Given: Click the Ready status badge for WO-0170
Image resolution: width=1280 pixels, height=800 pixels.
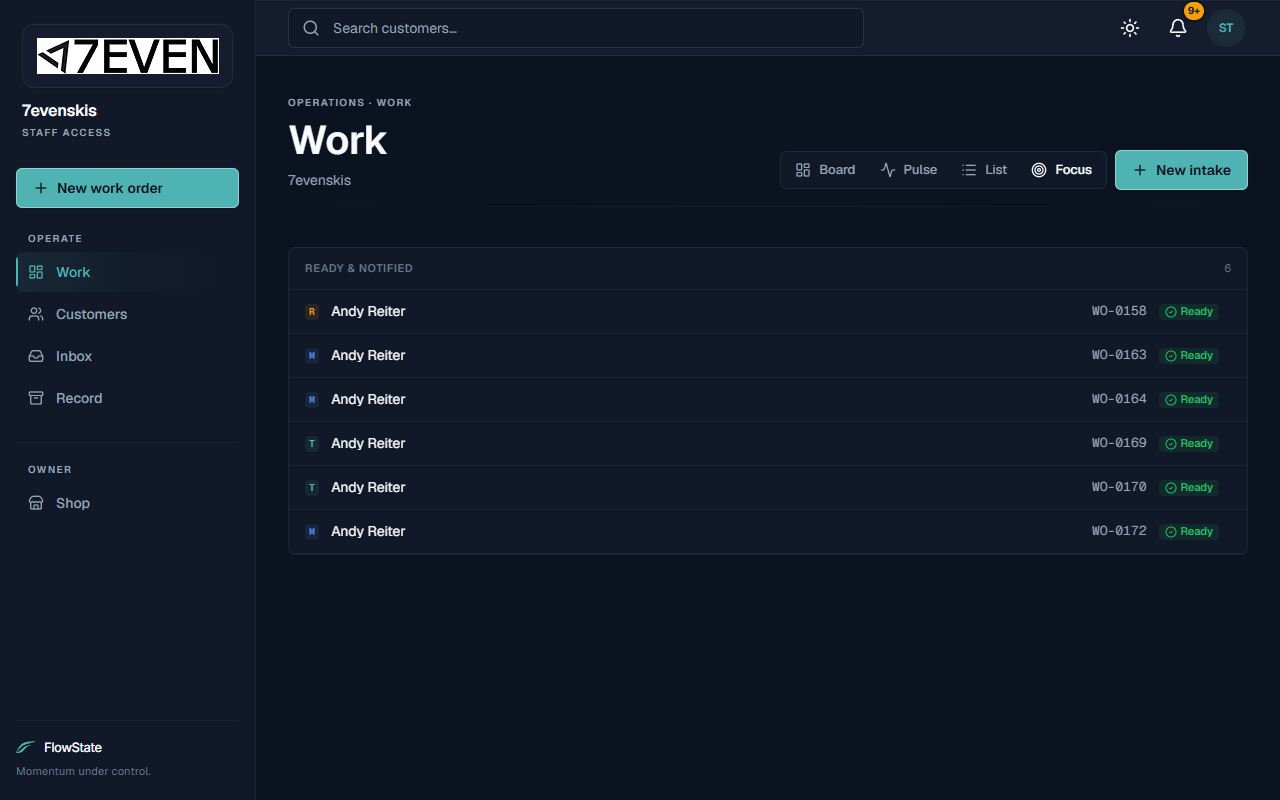Looking at the screenshot, I should point(1189,488).
